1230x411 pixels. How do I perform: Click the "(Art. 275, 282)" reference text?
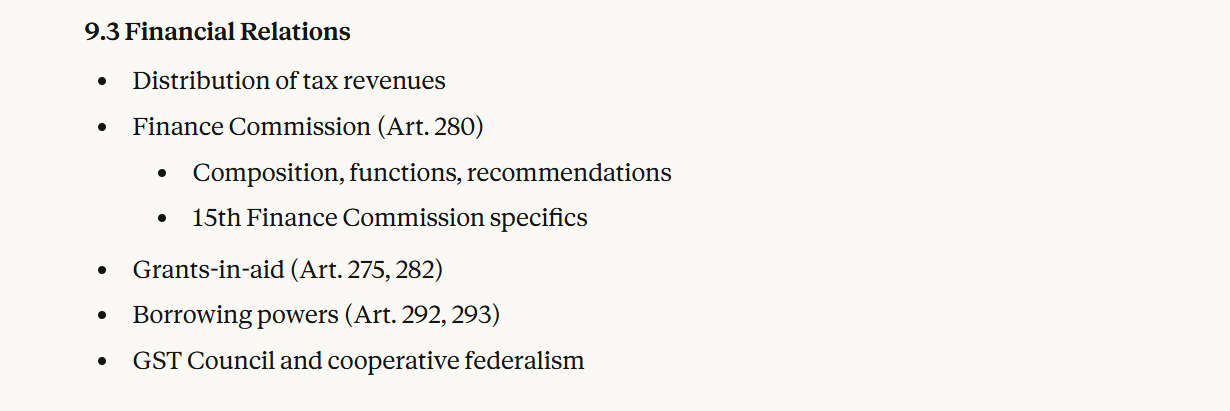point(366,269)
